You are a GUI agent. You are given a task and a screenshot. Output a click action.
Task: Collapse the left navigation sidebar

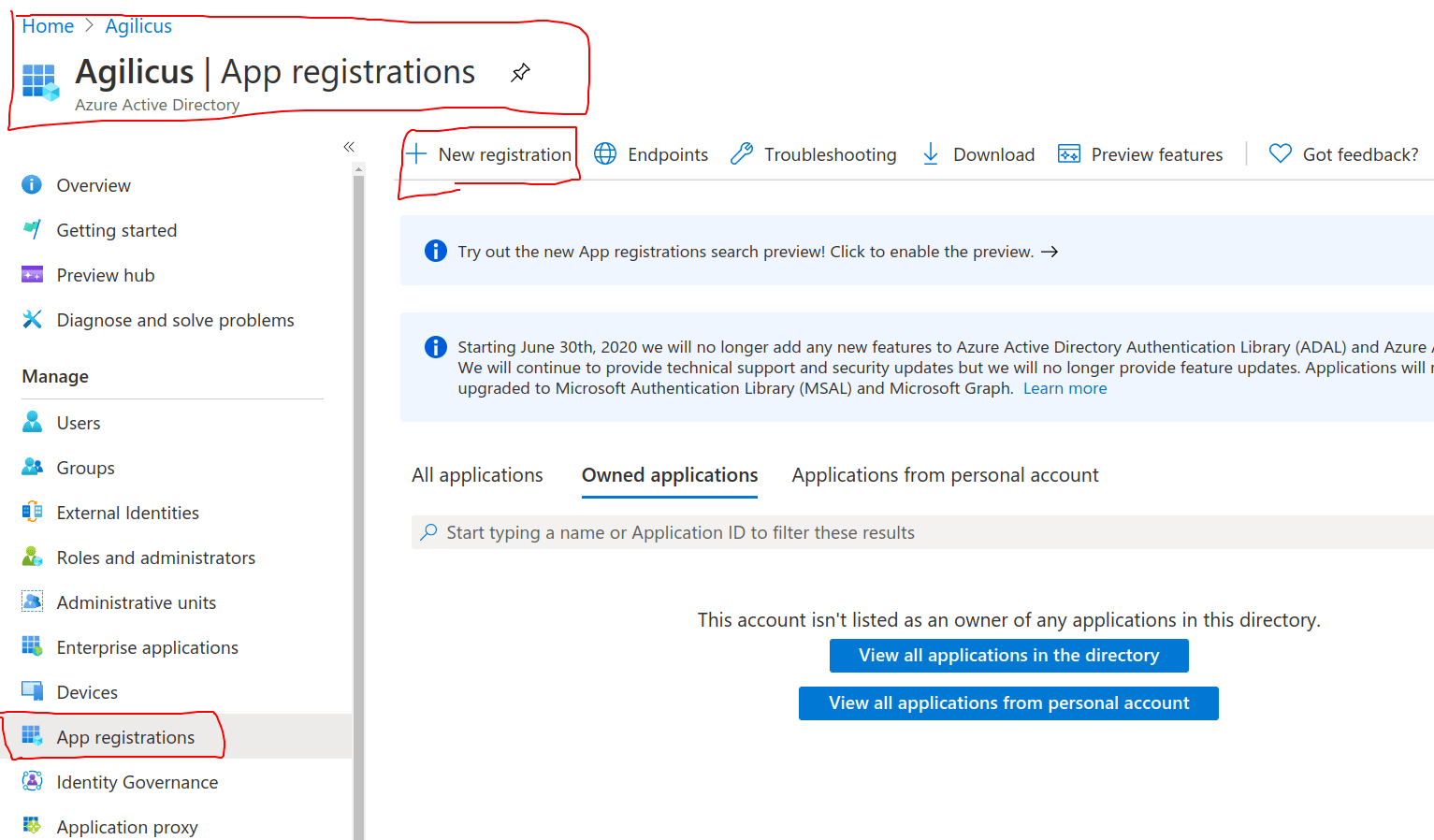coord(349,147)
